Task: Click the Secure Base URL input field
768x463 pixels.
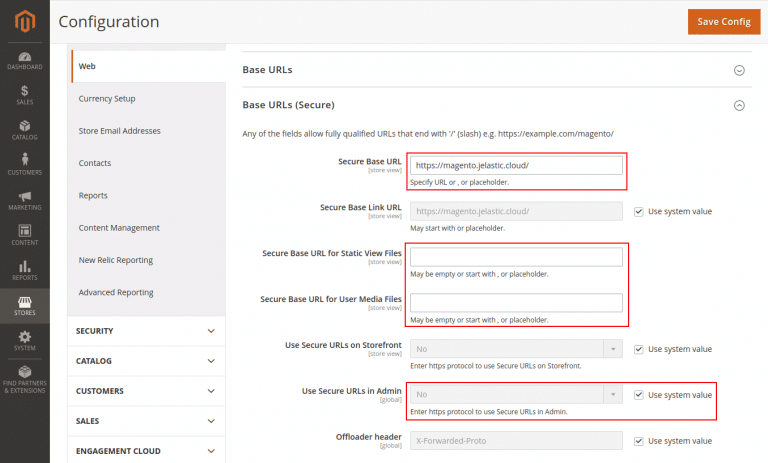Action: (516, 165)
